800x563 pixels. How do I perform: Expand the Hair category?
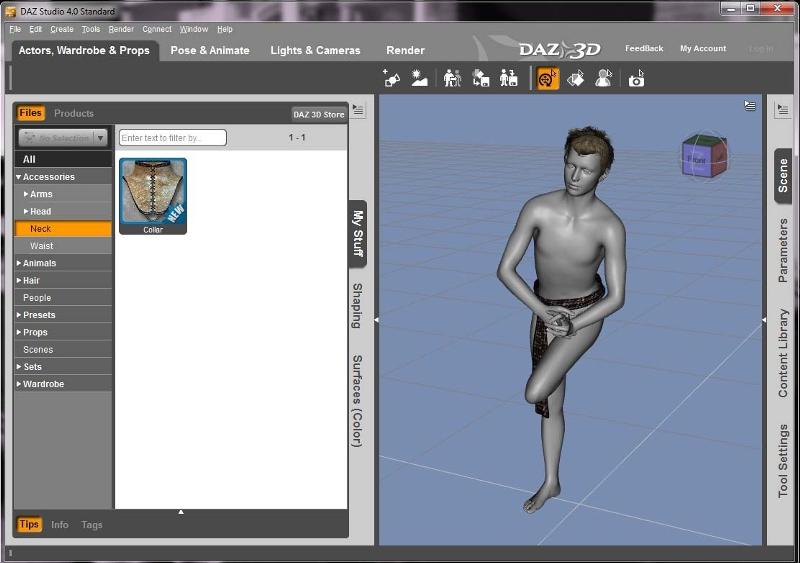(x=19, y=280)
